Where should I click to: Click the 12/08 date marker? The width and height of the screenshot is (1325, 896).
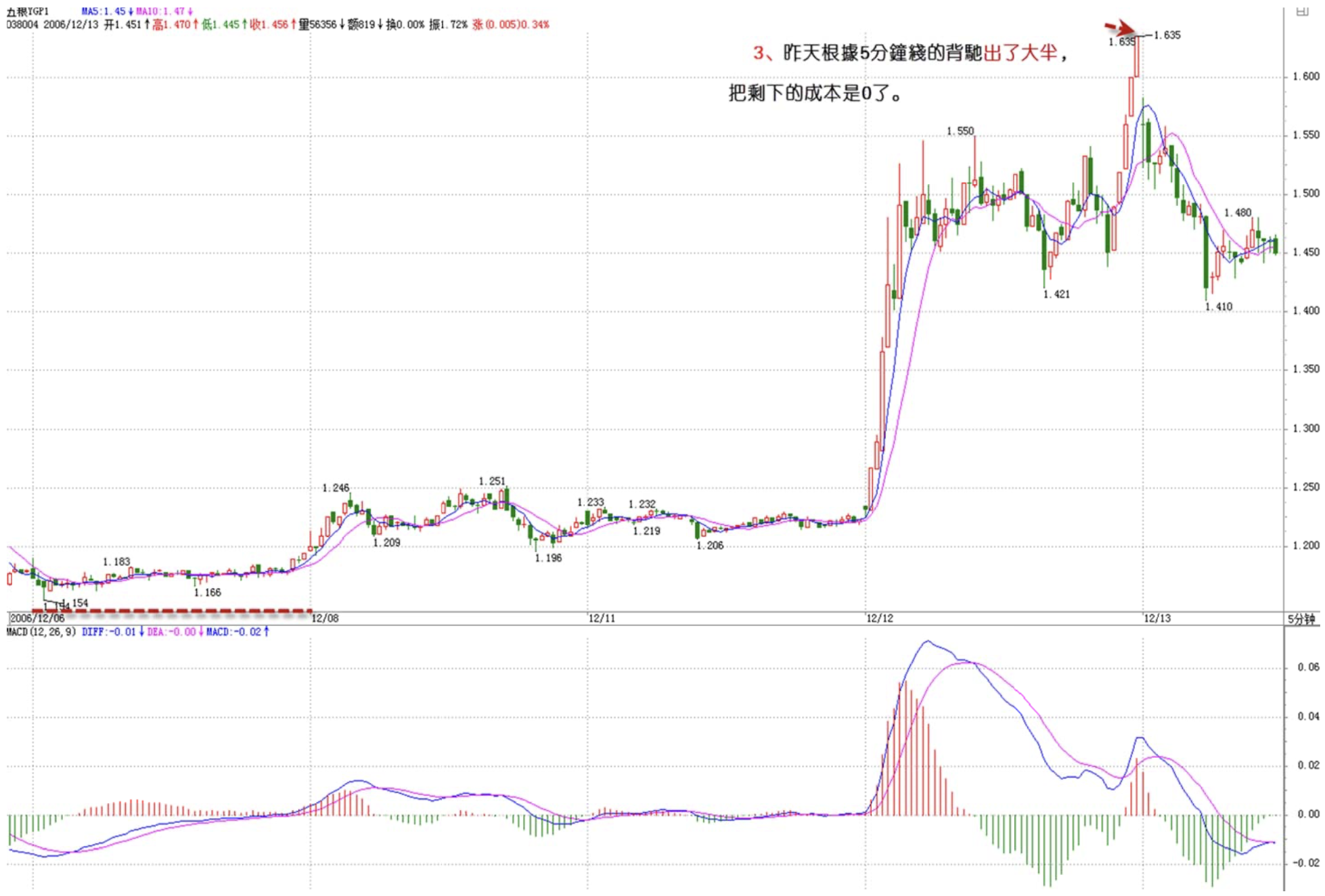click(325, 618)
